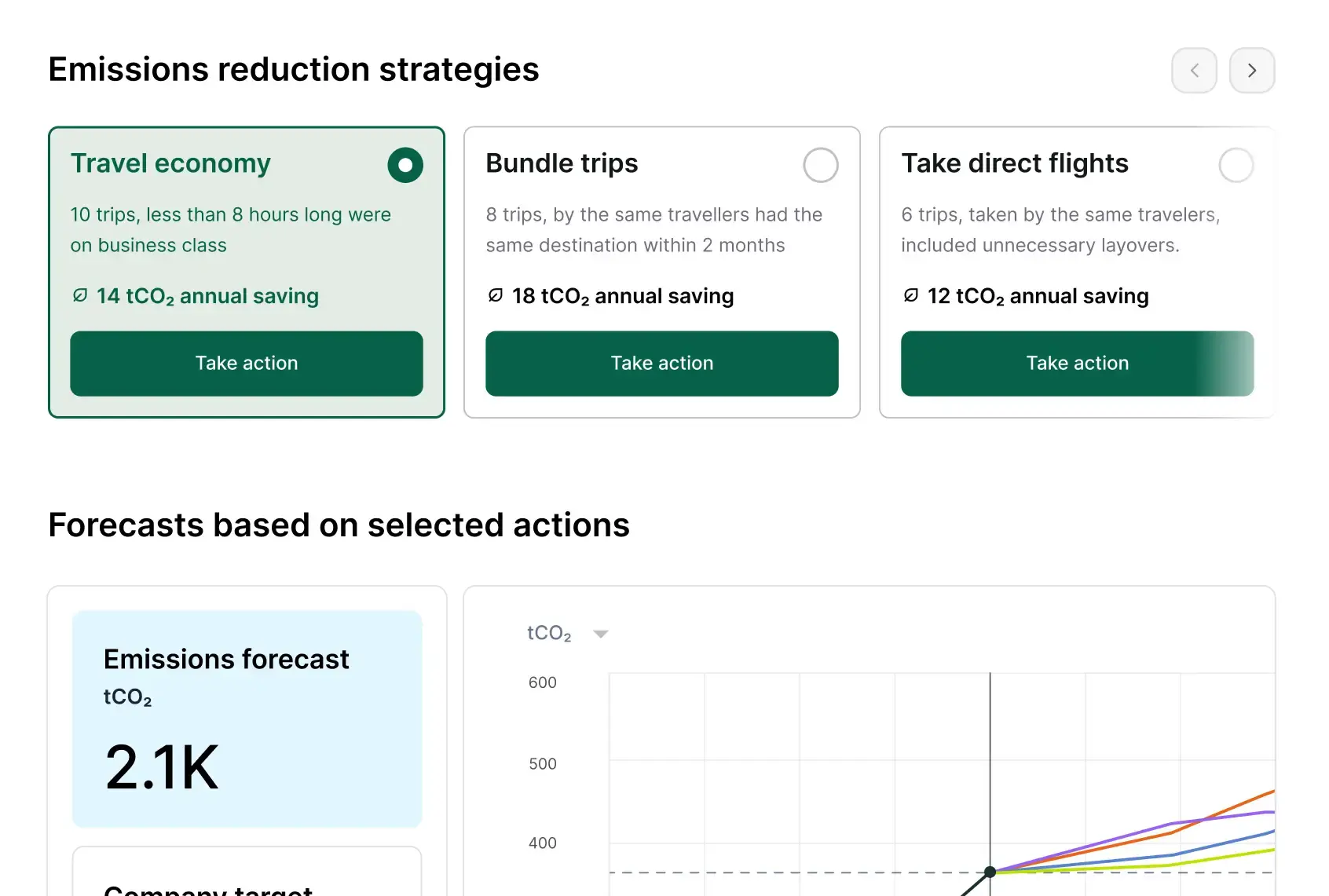Click '6 trips, taken by the same travelers' description
Image resolution: width=1329 pixels, height=896 pixels.
1060,230
